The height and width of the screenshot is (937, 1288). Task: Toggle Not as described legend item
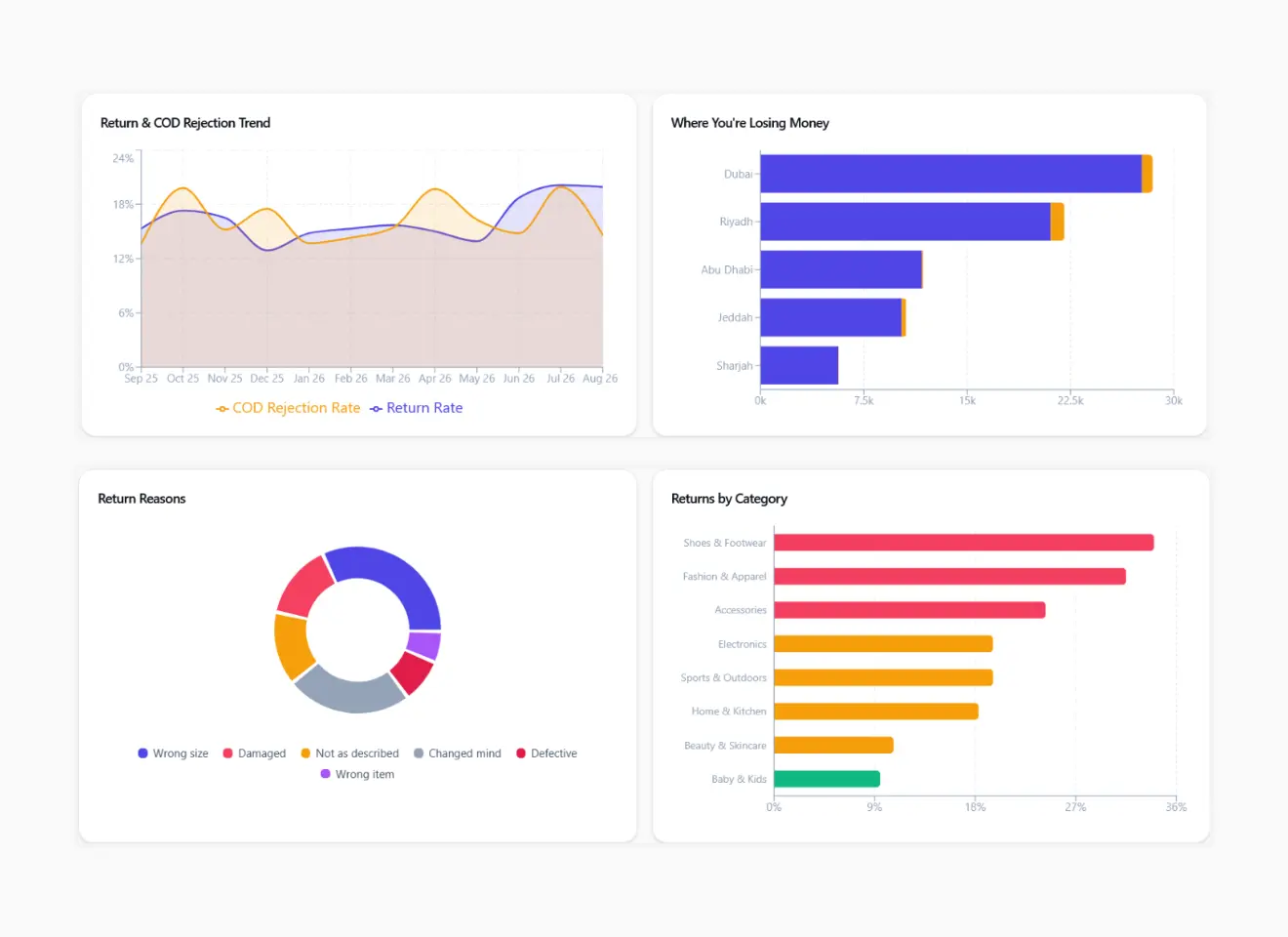click(x=349, y=754)
